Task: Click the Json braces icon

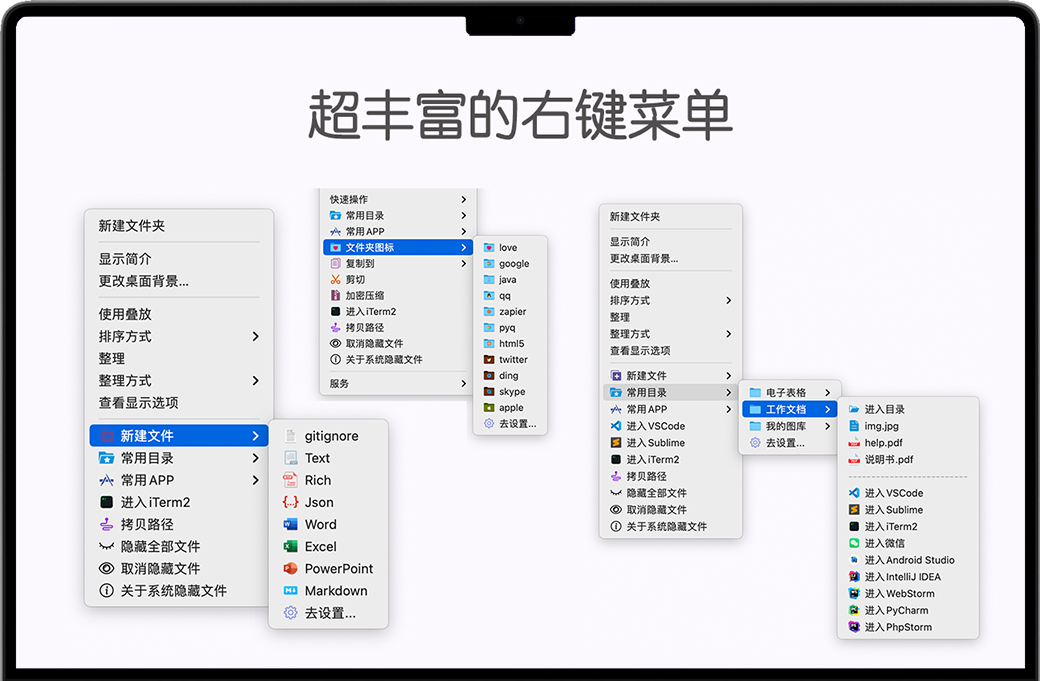Action: pyautogui.click(x=291, y=502)
